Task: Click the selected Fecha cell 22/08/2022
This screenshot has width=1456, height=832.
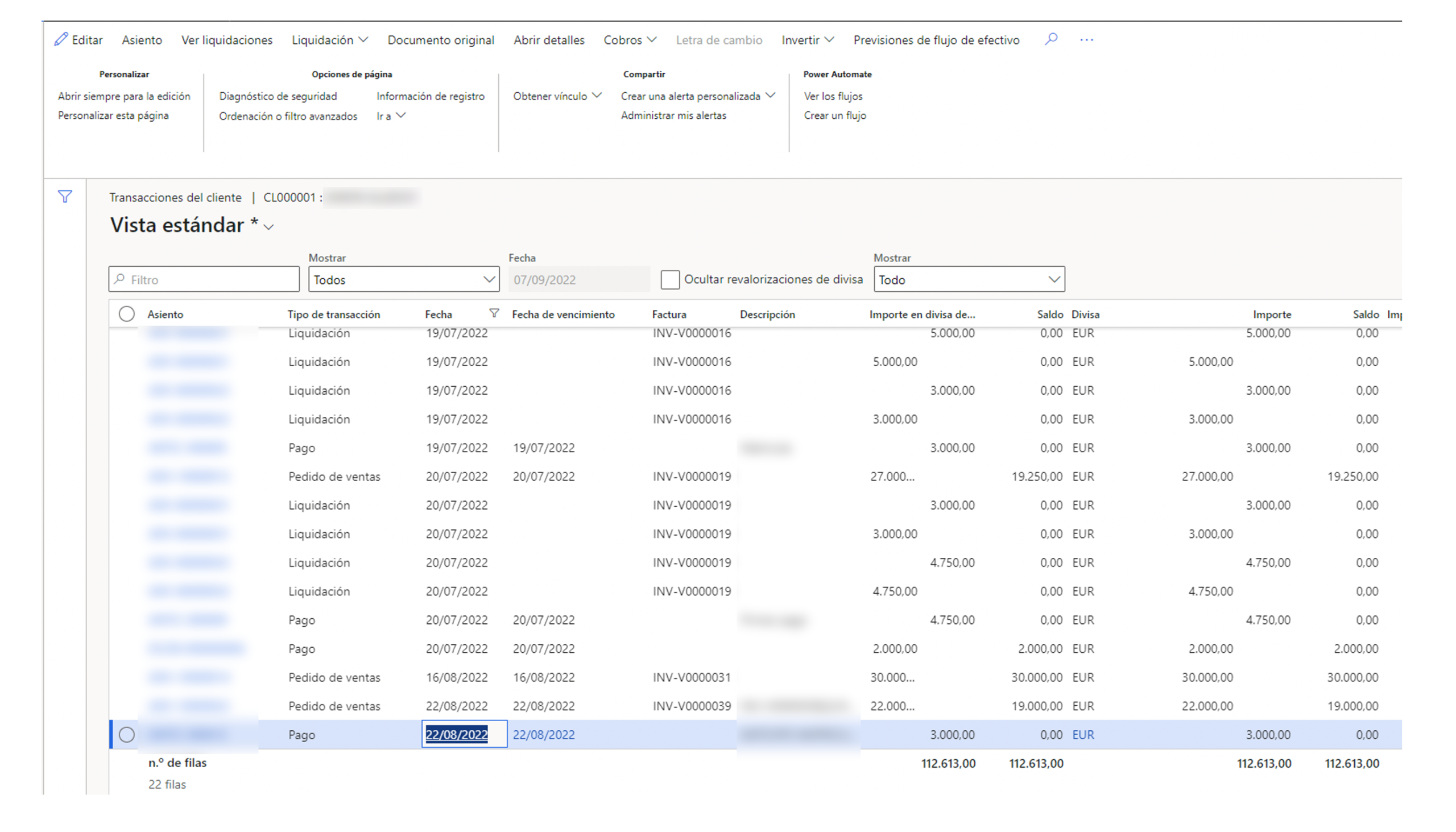Action: tap(464, 734)
